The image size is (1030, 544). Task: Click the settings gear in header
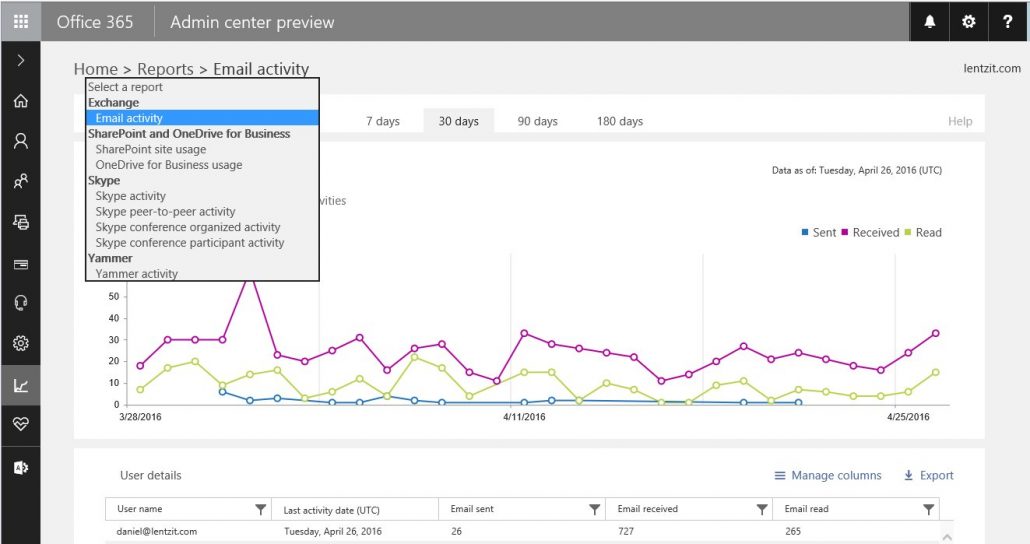tap(968, 22)
